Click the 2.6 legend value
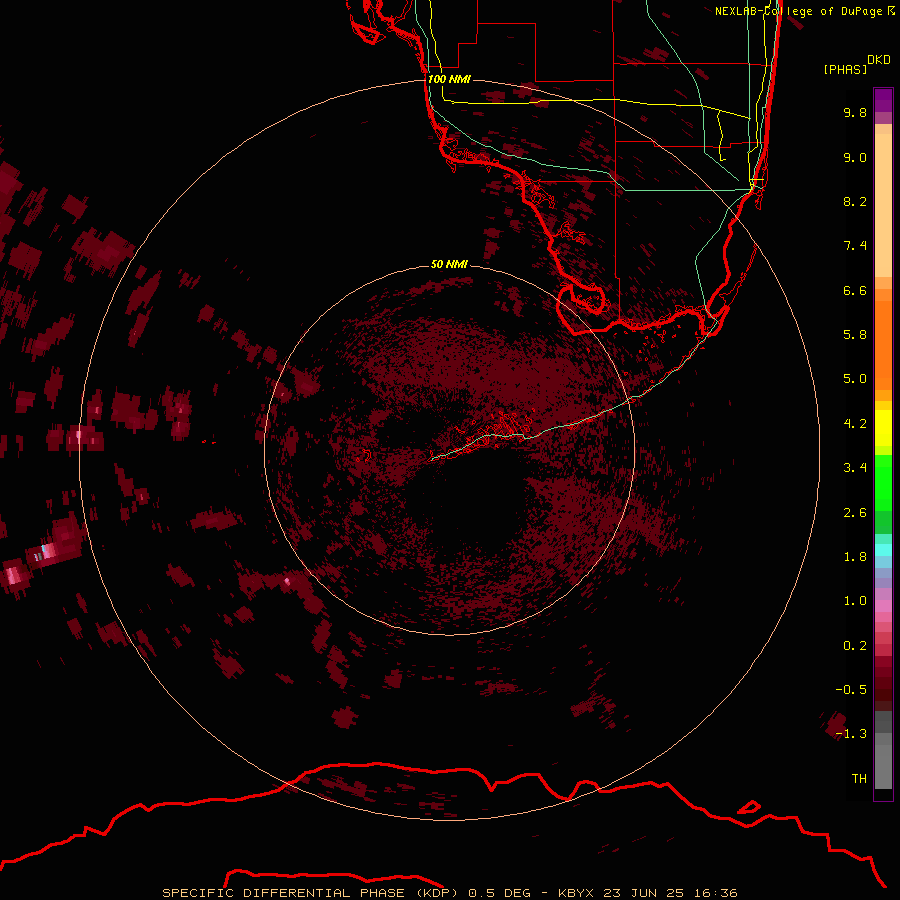Image resolution: width=900 pixels, height=900 pixels. pyautogui.click(x=855, y=513)
